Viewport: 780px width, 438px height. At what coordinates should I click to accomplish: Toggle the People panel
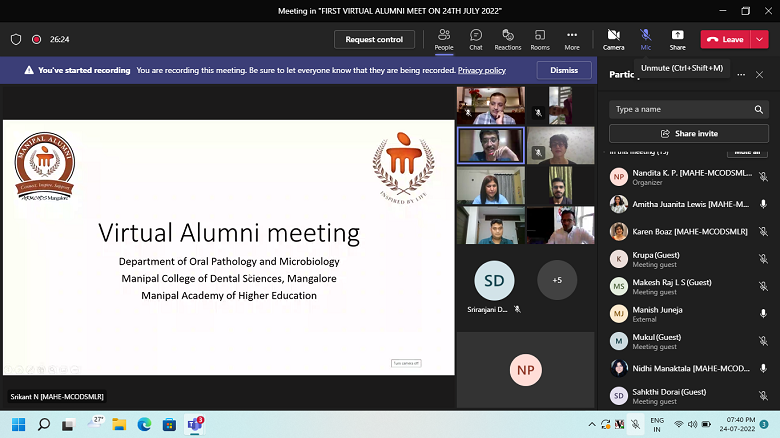tap(444, 39)
